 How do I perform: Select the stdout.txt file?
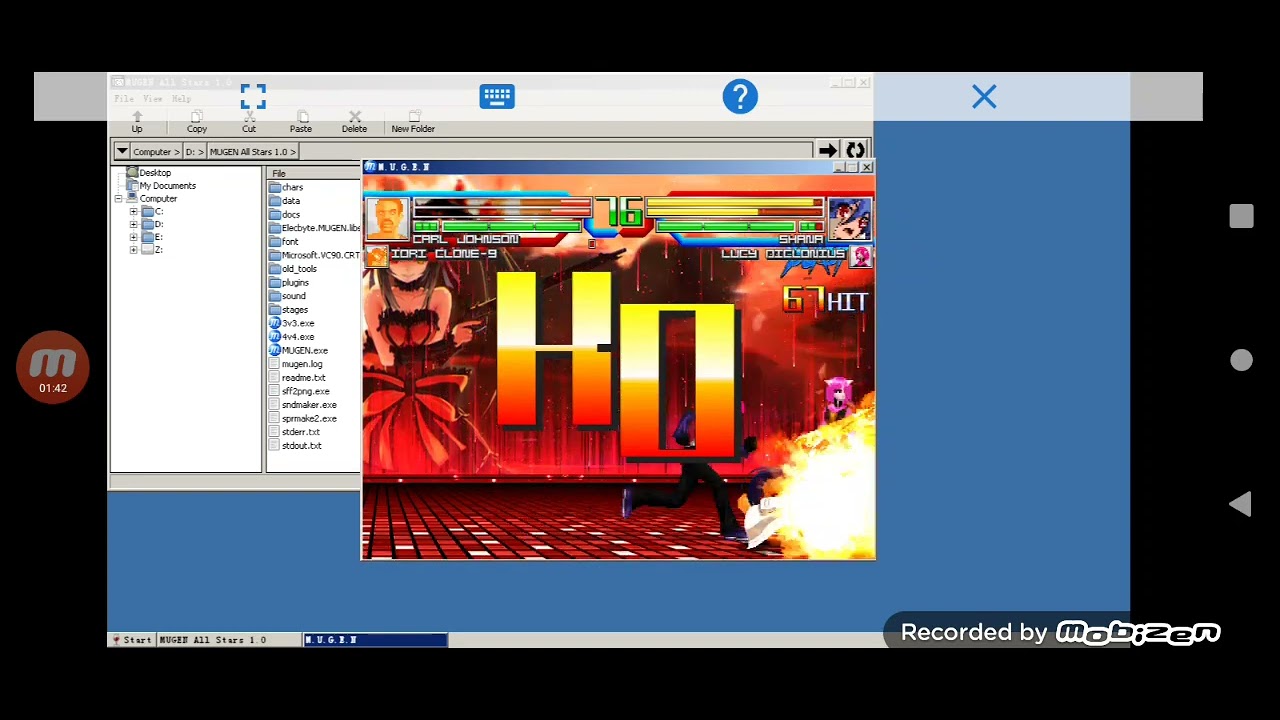tap(295, 446)
